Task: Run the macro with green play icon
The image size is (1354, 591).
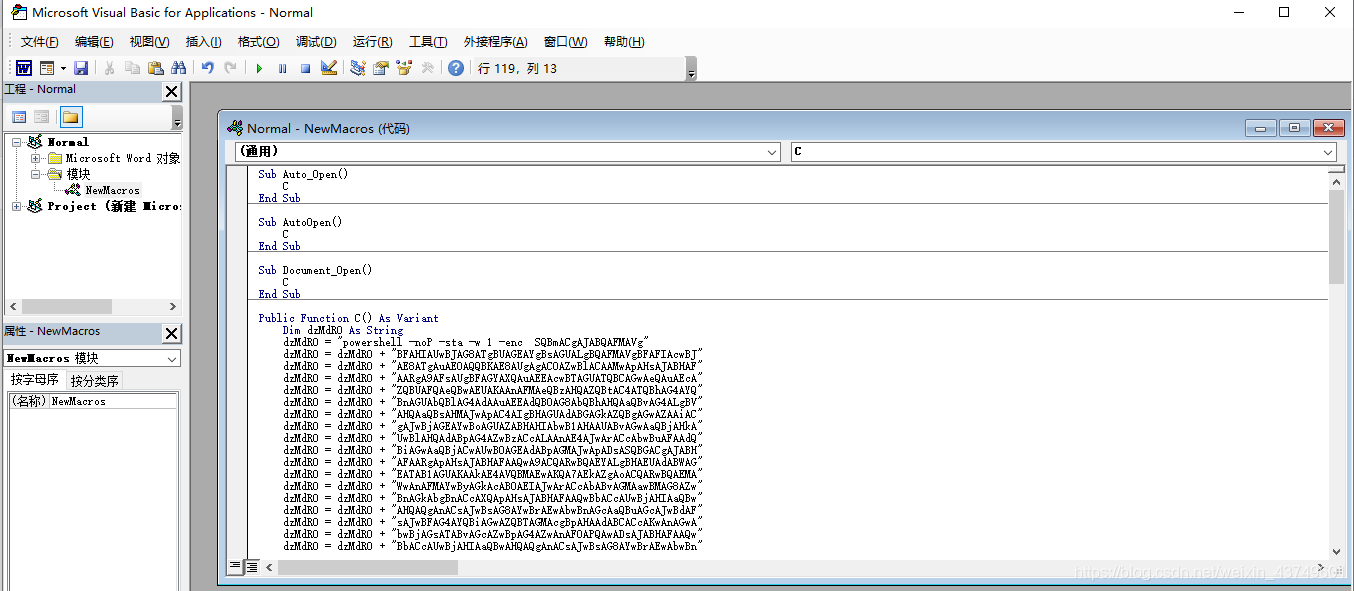Action: [259, 68]
